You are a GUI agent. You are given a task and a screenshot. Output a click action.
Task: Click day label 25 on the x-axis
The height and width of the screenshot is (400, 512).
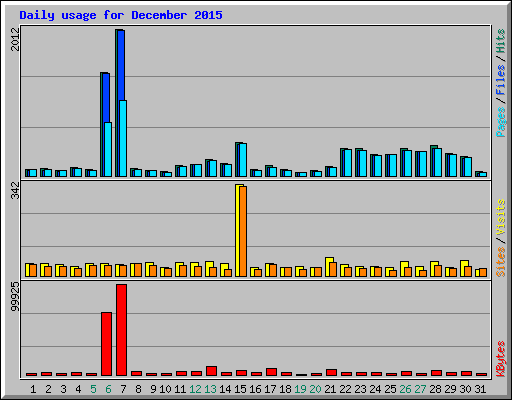tap(390, 389)
